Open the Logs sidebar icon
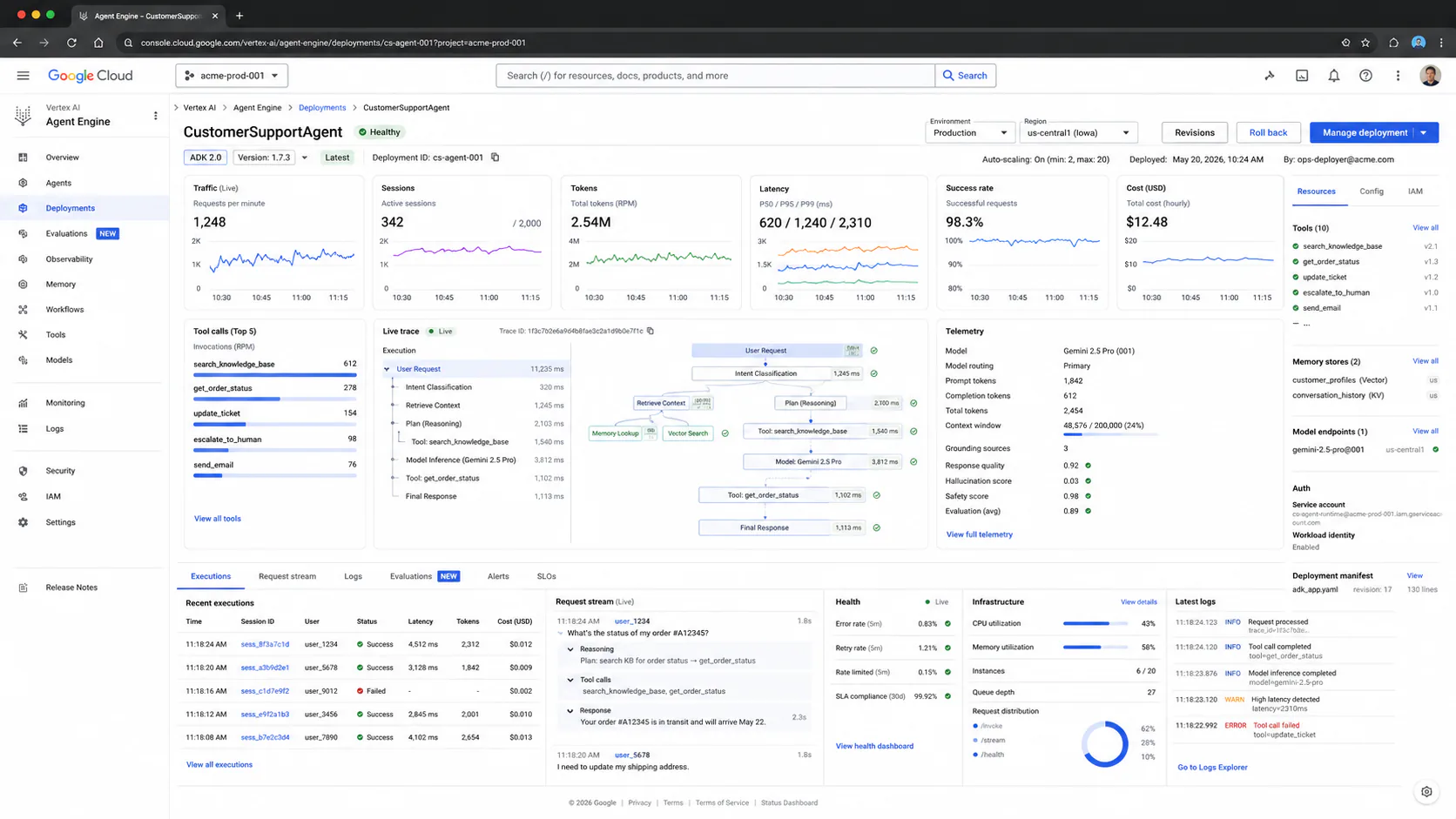 pyautogui.click(x=24, y=428)
